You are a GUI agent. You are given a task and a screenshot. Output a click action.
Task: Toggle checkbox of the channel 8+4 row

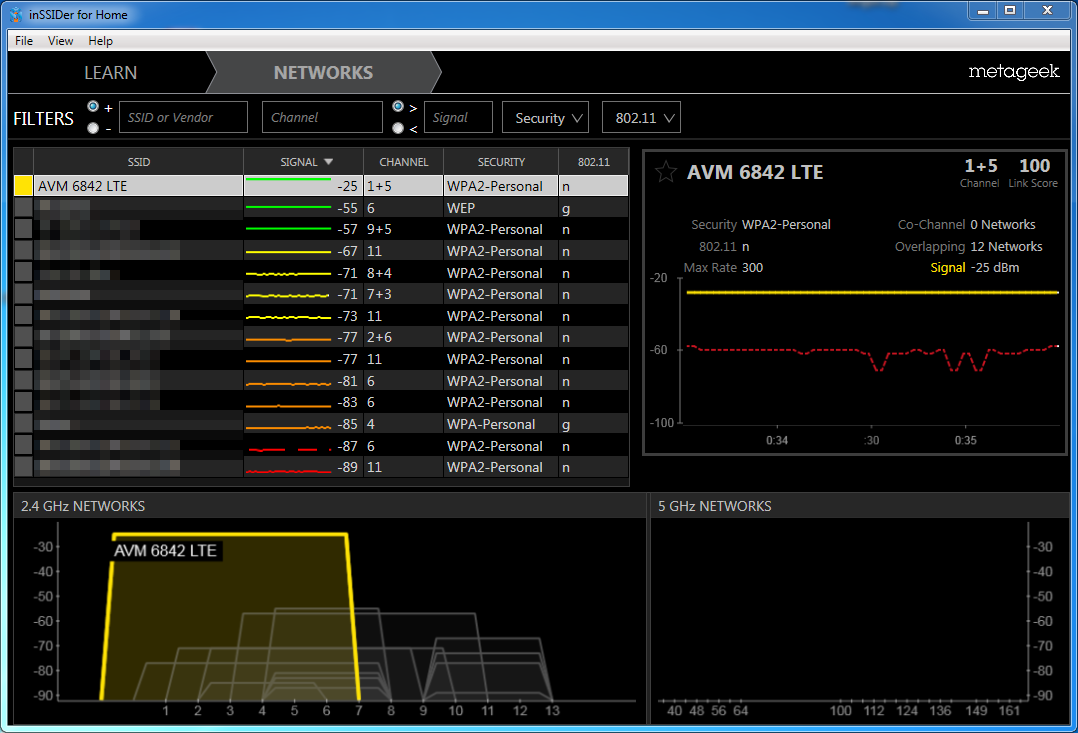pyautogui.click(x=23, y=272)
